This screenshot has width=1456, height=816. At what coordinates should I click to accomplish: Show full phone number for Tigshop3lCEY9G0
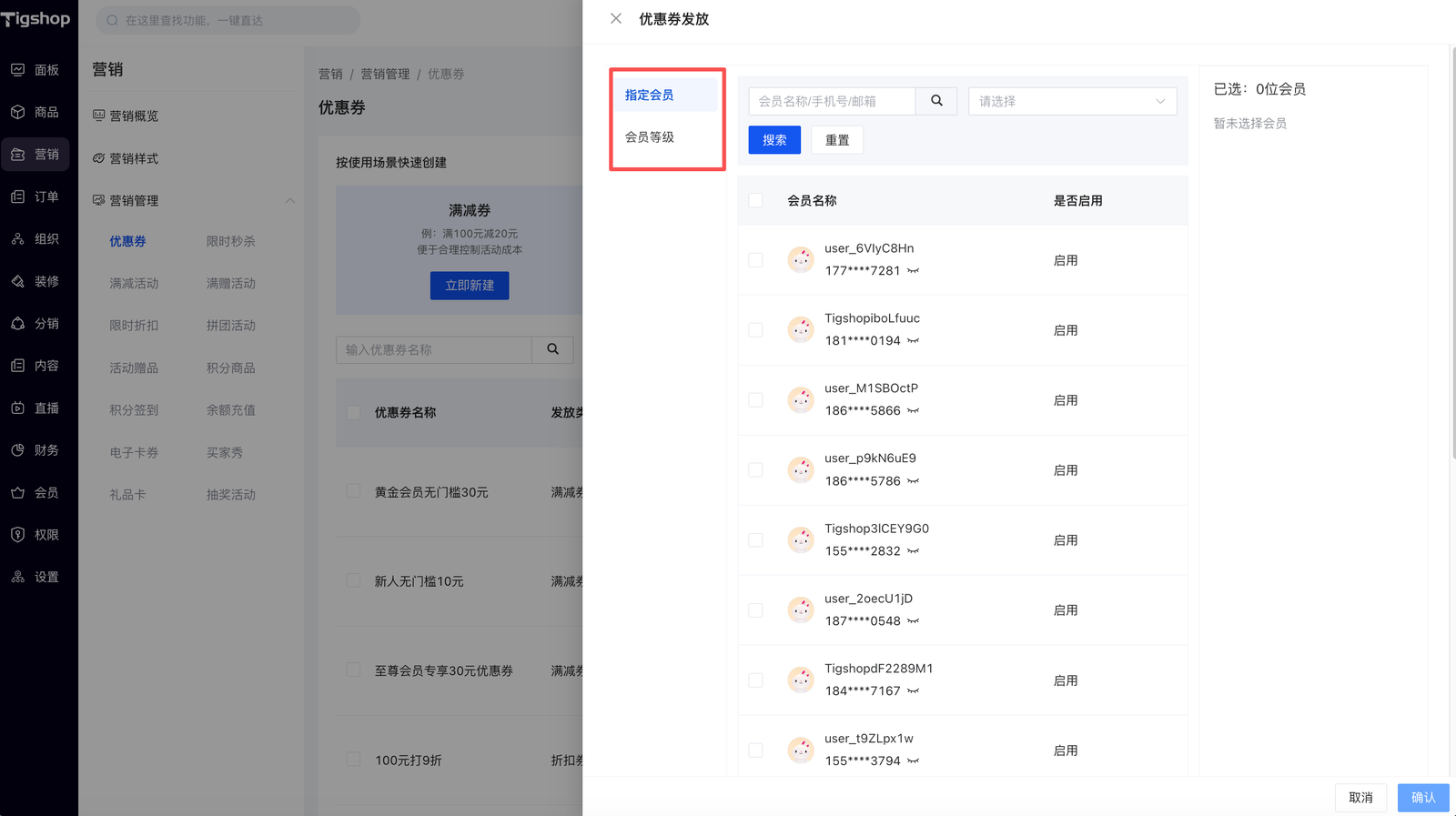click(913, 551)
